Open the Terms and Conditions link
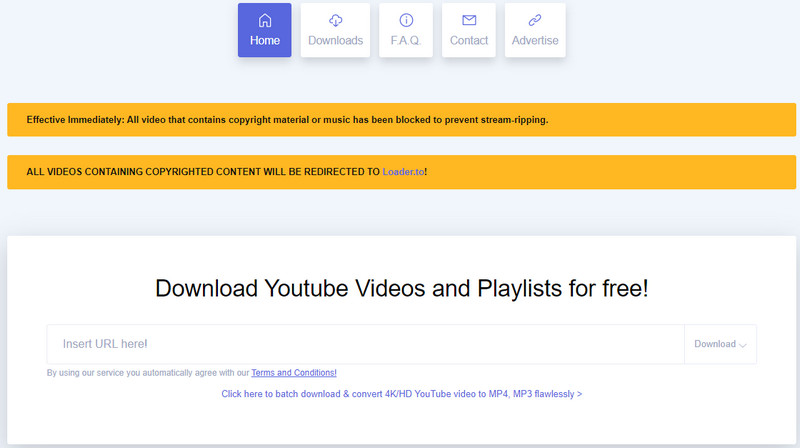Viewport: 800px width, 448px height. point(294,373)
